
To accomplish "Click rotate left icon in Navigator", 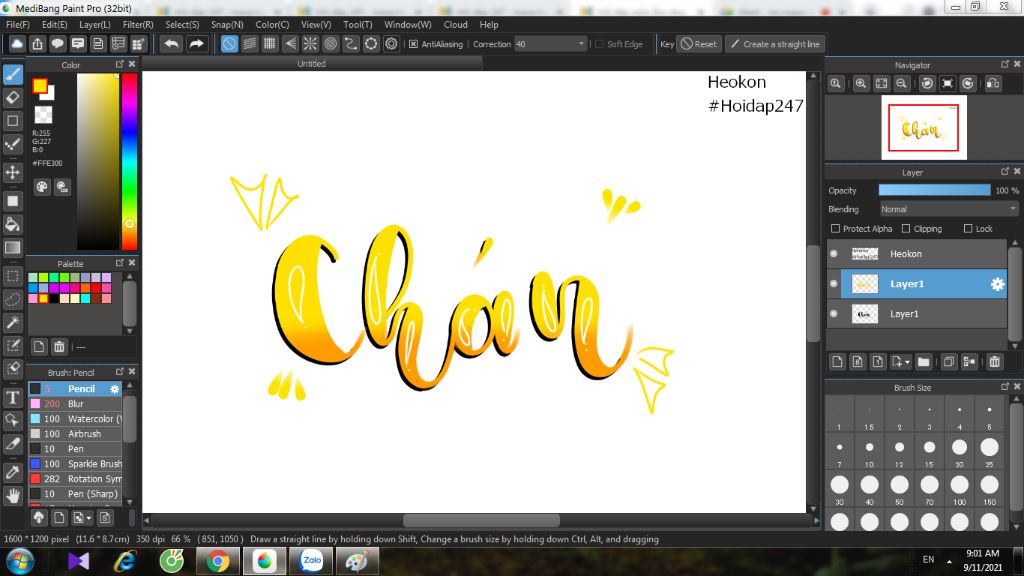I will tap(927, 84).
